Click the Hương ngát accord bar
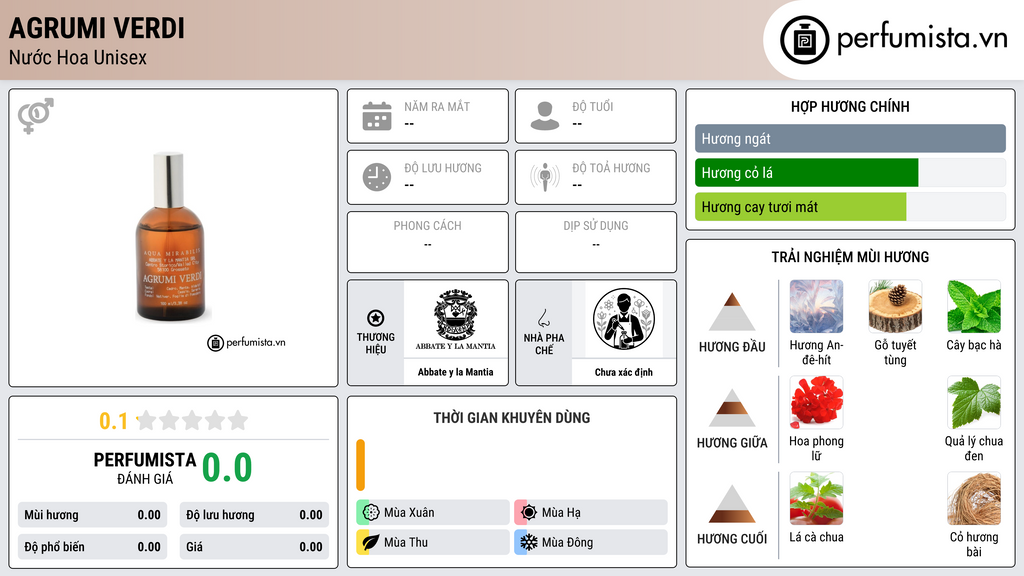The width and height of the screenshot is (1024, 576). click(850, 138)
